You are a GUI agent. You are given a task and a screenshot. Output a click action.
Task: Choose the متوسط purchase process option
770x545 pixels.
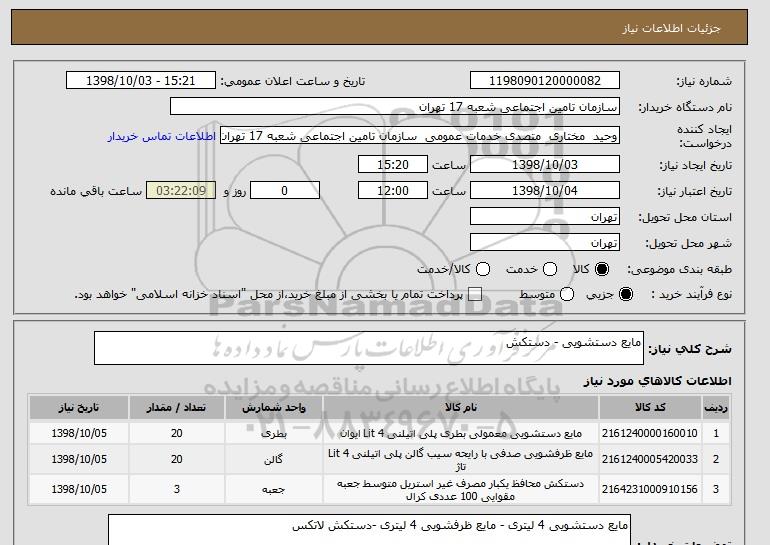coord(567,294)
